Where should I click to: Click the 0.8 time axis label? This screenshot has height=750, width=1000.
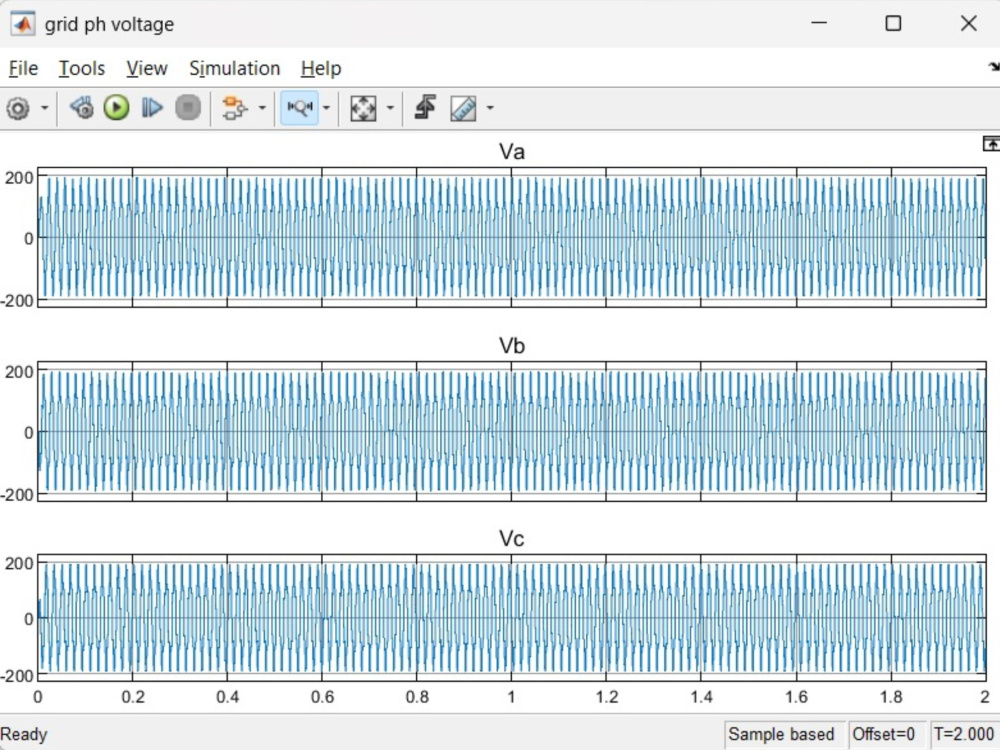pyautogui.click(x=417, y=697)
